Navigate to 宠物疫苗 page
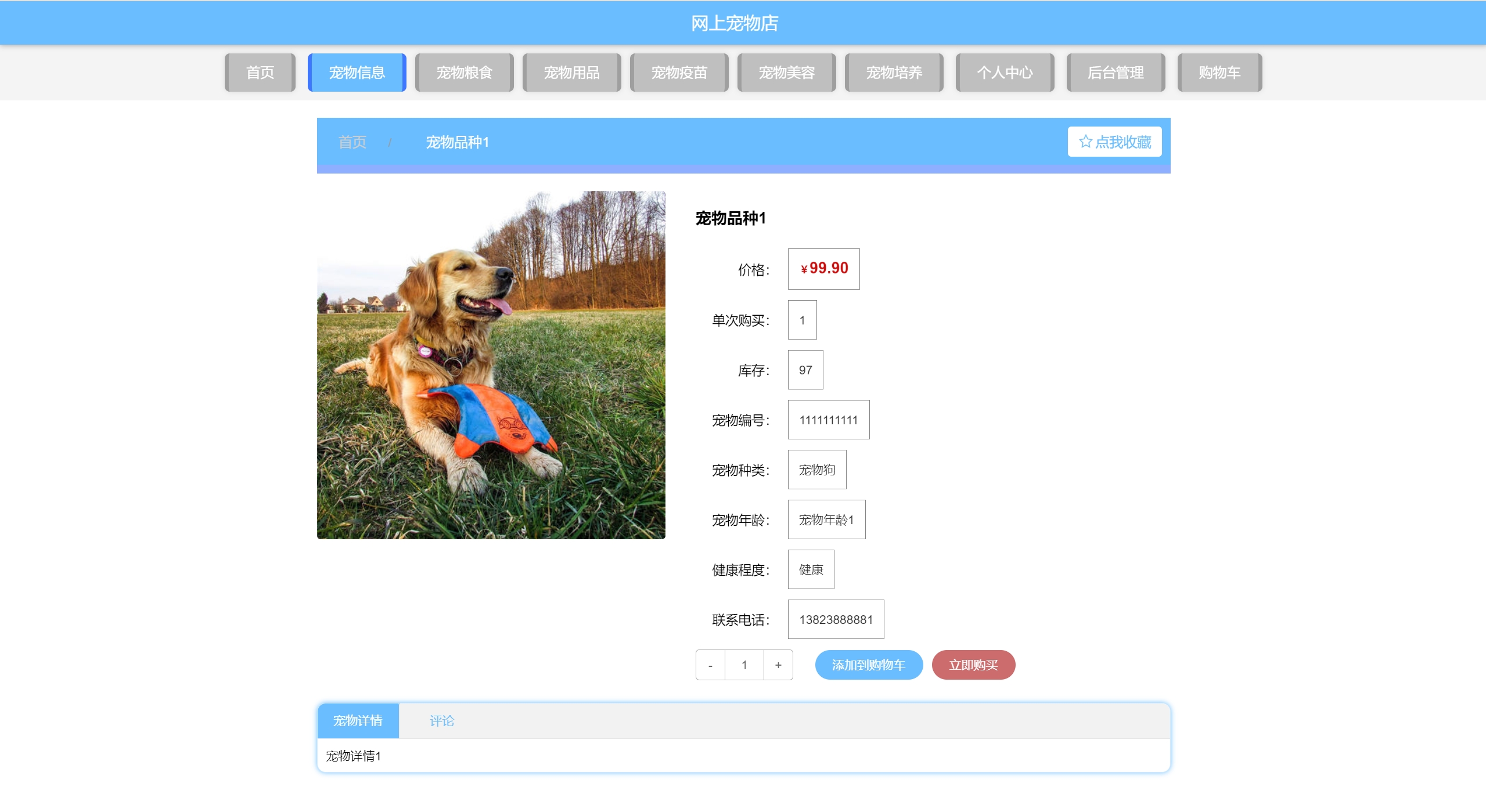Image resolution: width=1486 pixels, height=812 pixels. pos(679,73)
